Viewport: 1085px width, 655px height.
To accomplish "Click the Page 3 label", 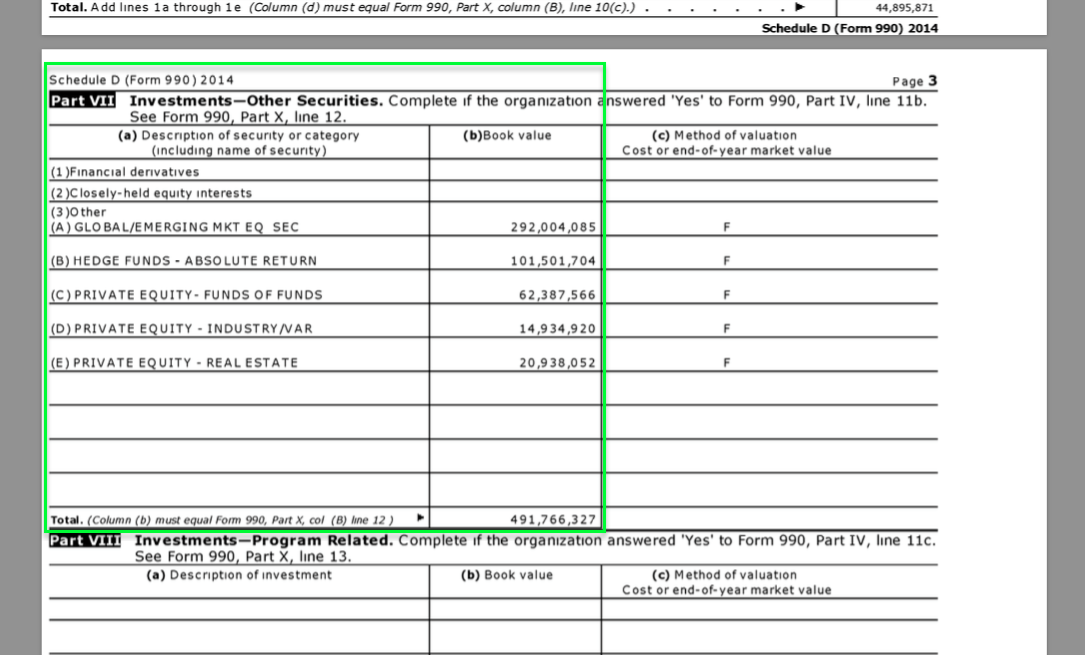I will tap(914, 81).
